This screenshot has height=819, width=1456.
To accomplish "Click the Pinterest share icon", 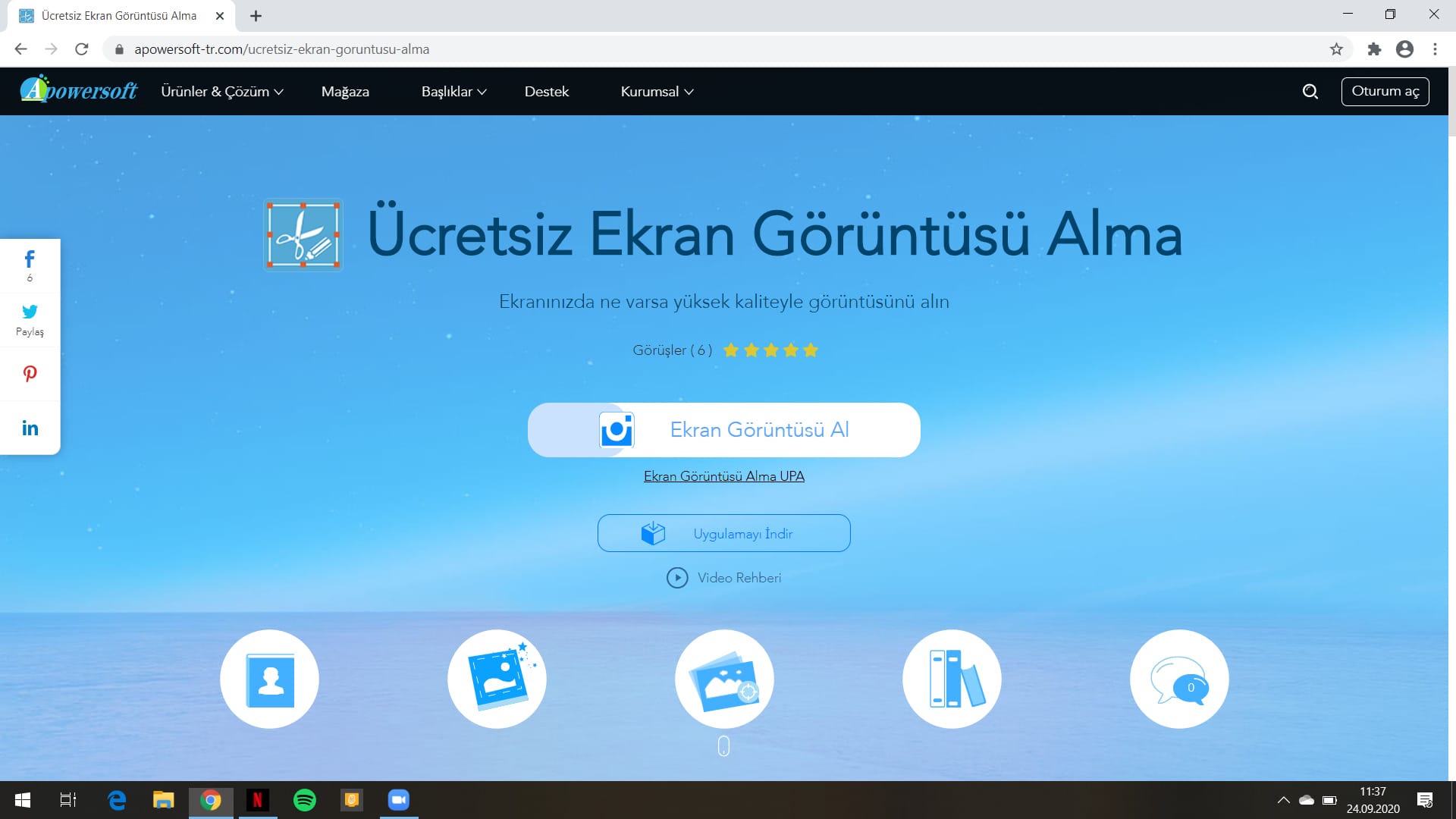I will click(30, 374).
